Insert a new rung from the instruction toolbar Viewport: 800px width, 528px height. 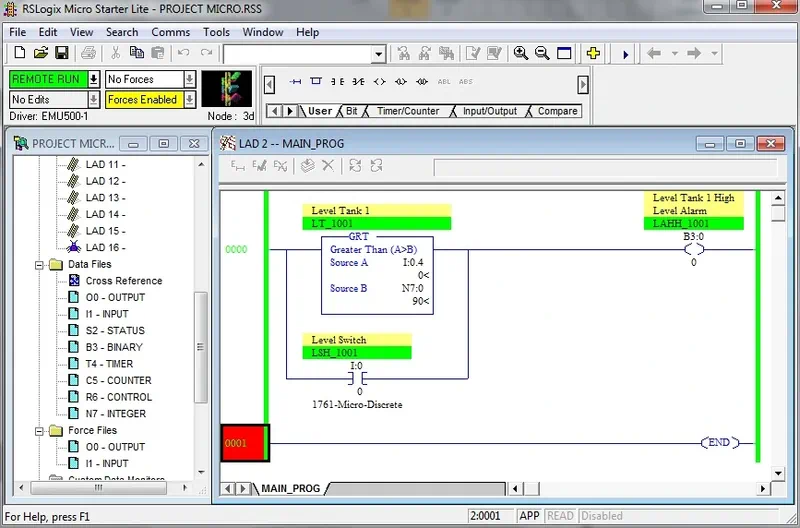[x=295, y=82]
